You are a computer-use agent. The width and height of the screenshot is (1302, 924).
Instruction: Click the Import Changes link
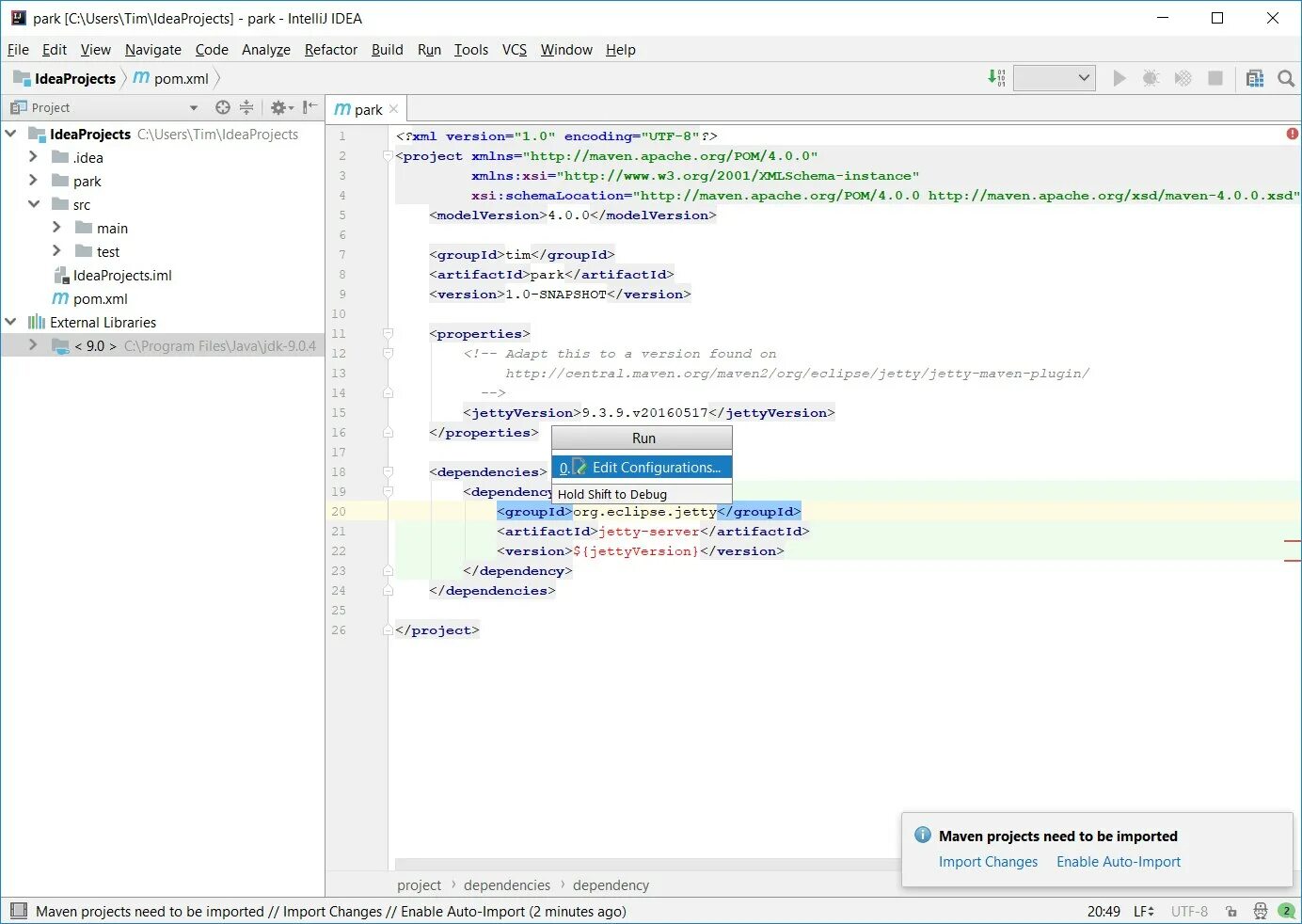click(x=988, y=861)
